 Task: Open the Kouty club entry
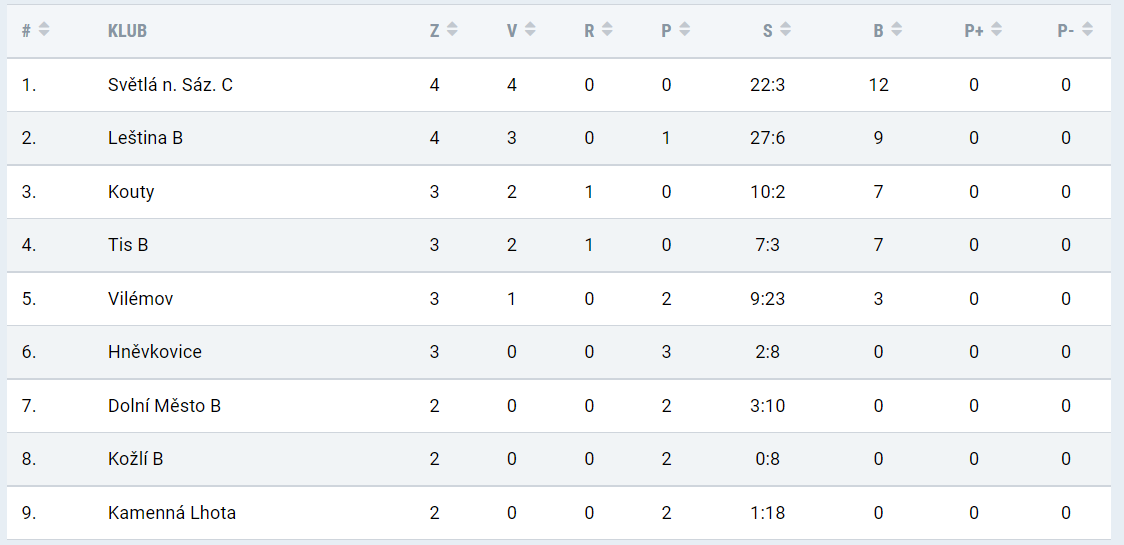coord(131,191)
